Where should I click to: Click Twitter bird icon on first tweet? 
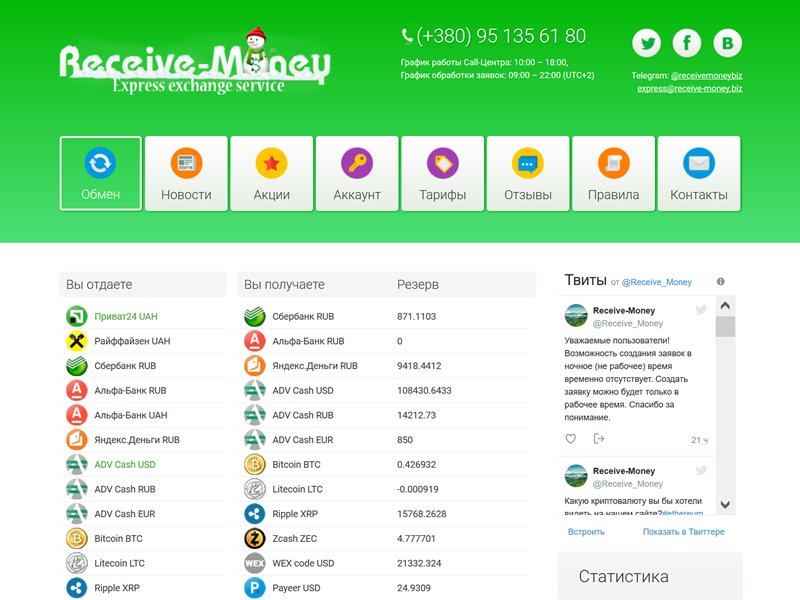point(701,309)
